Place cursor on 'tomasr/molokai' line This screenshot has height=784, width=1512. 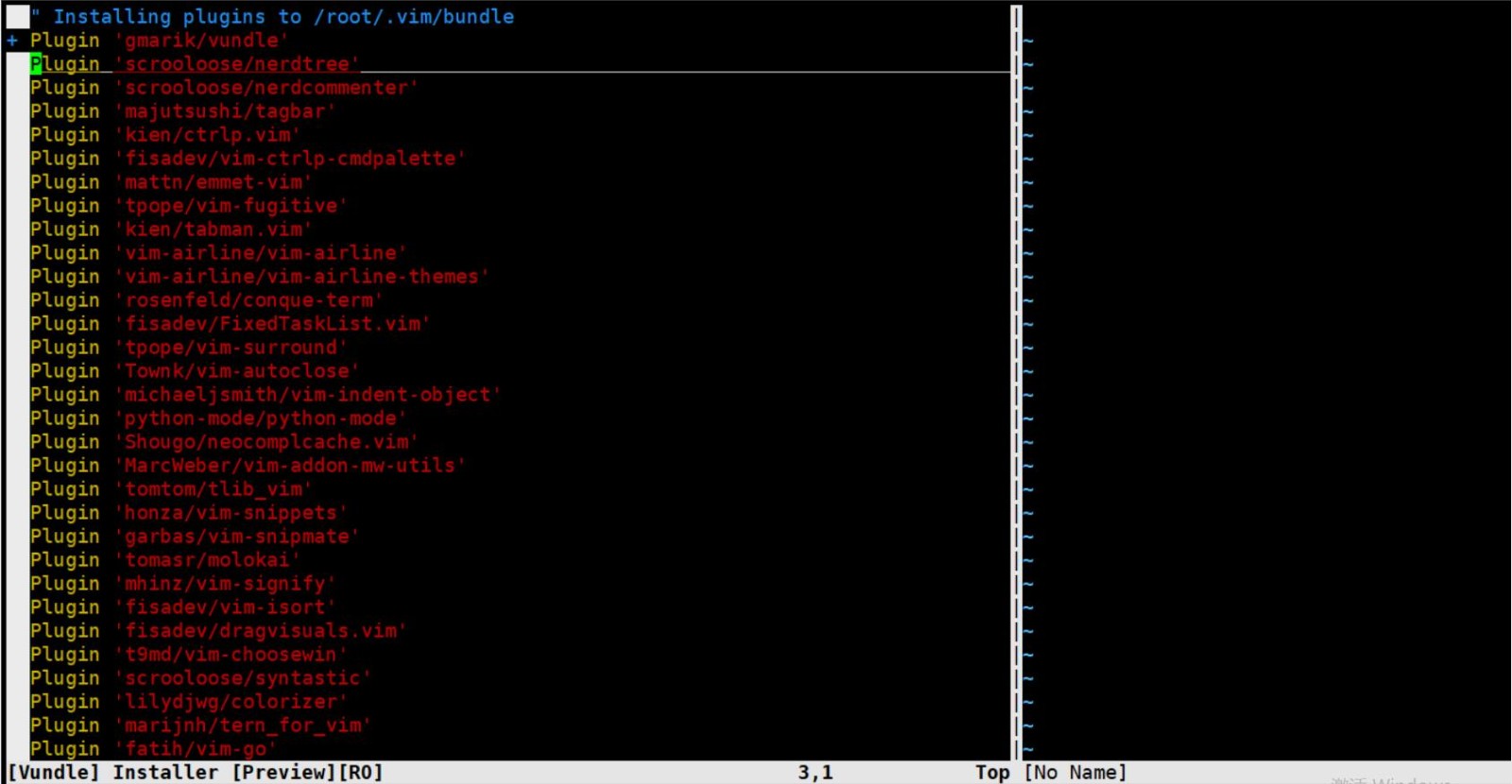point(165,560)
